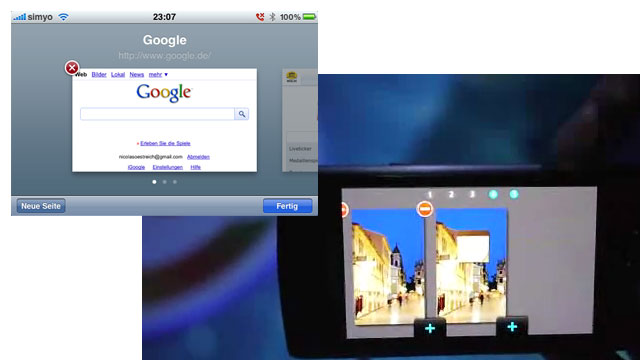Click the first teal circle indicator
This screenshot has height=360, width=640.
point(493,194)
